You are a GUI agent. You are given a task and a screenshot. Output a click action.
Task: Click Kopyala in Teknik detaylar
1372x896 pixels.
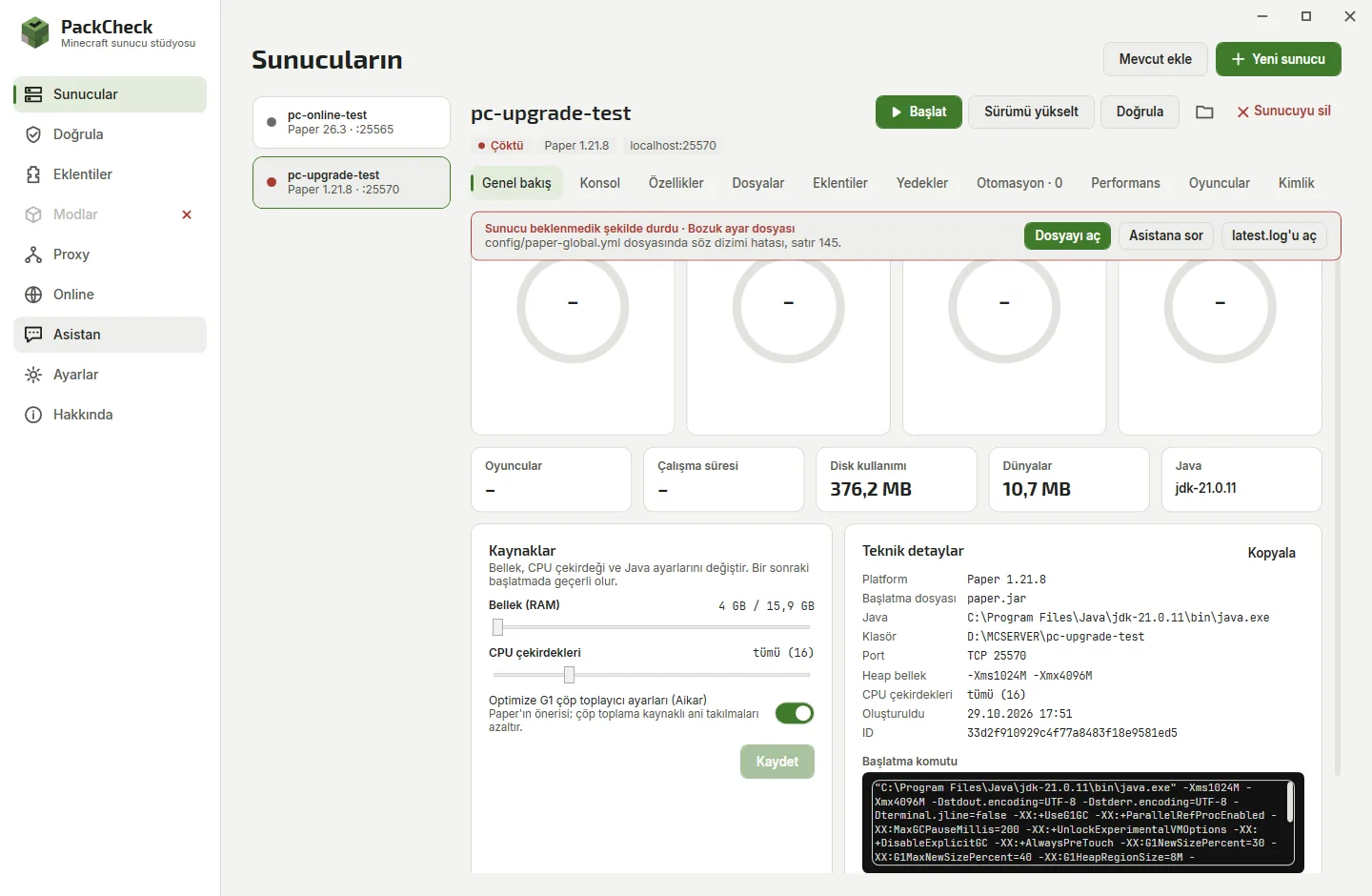1271,553
